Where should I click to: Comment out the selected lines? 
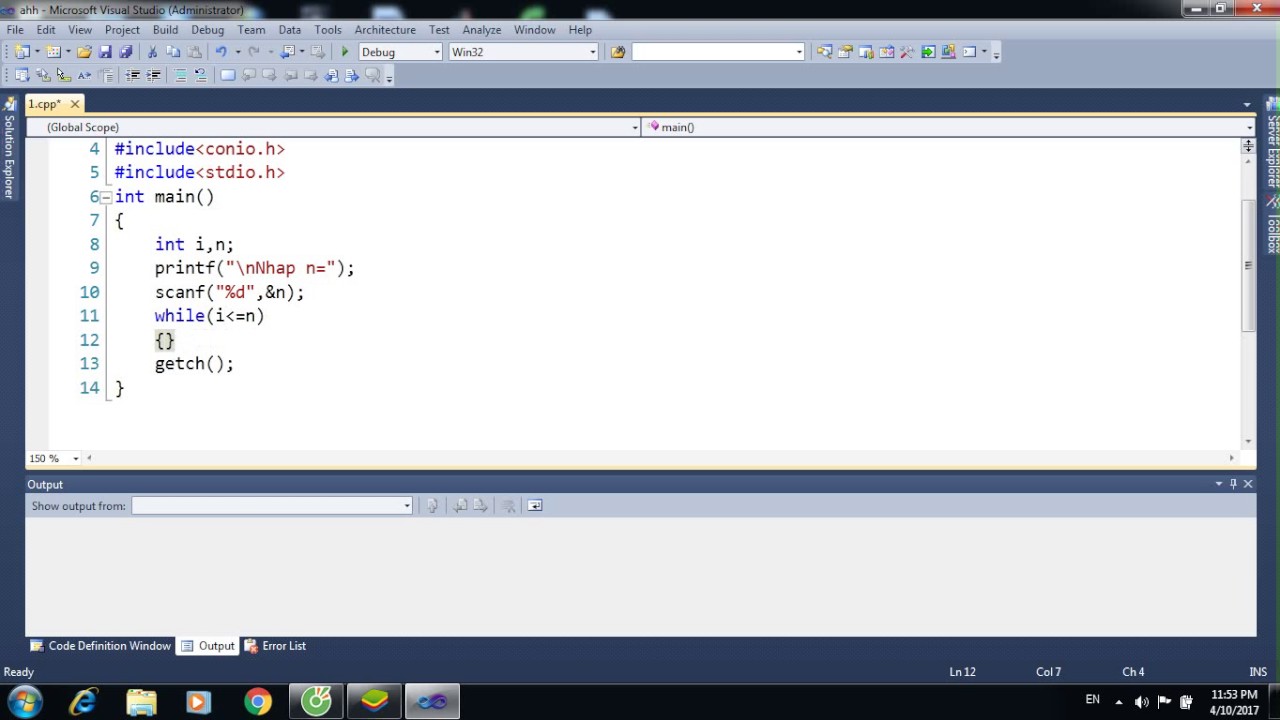(x=180, y=75)
